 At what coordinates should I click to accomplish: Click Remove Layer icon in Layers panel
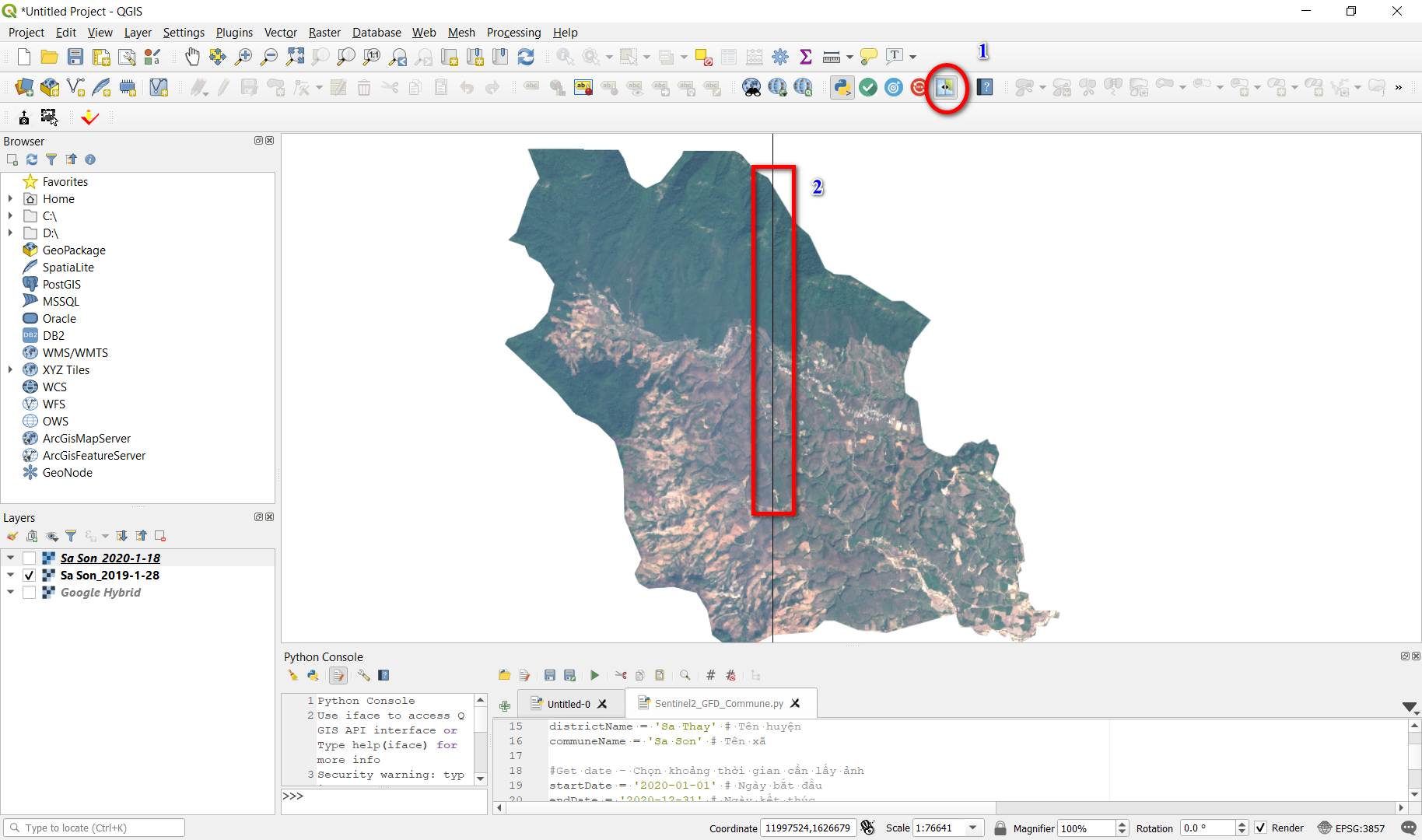coord(160,536)
